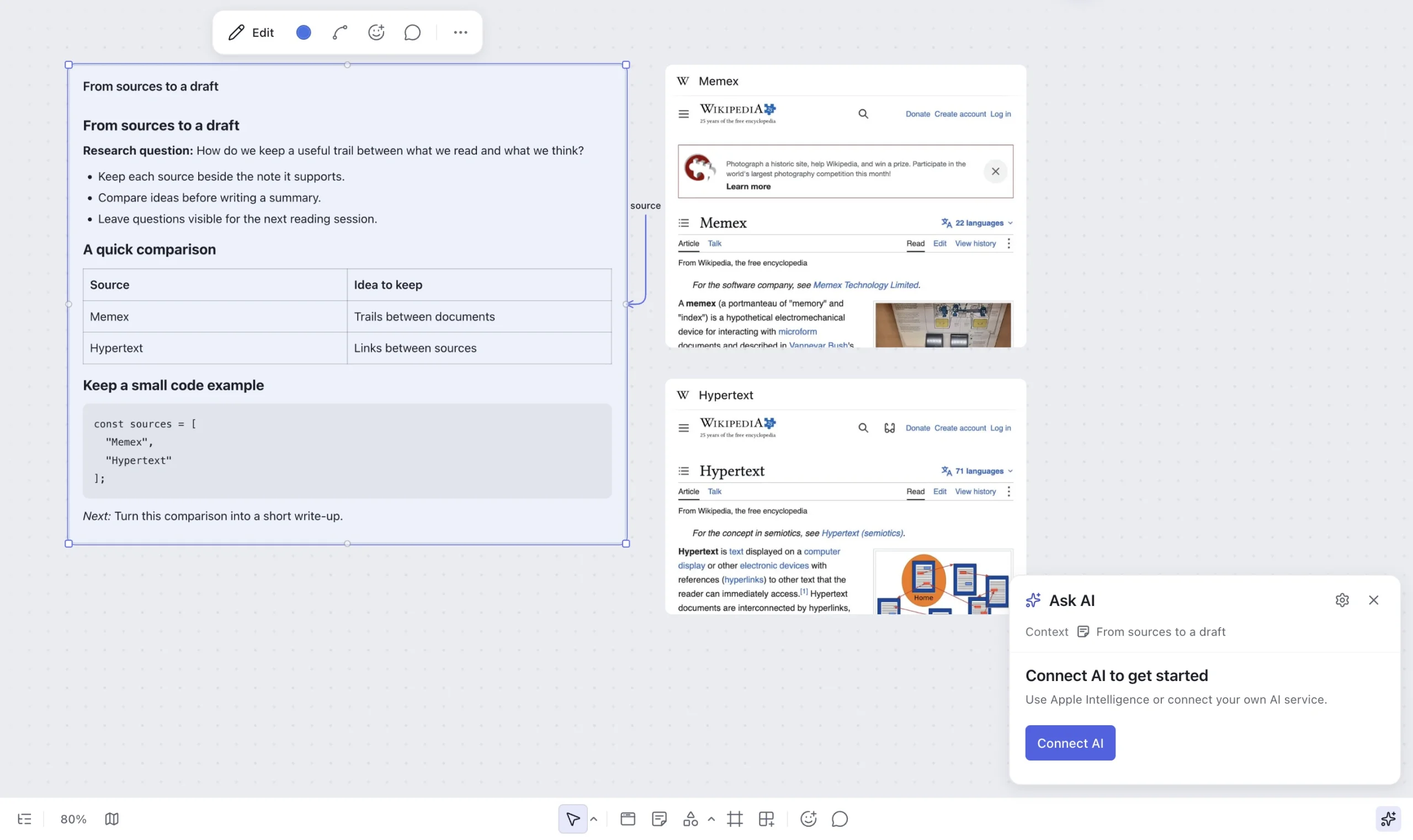Image resolution: width=1413 pixels, height=840 pixels.
Task: Expand the chevron next to pointer tool
Action: tap(593, 819)
